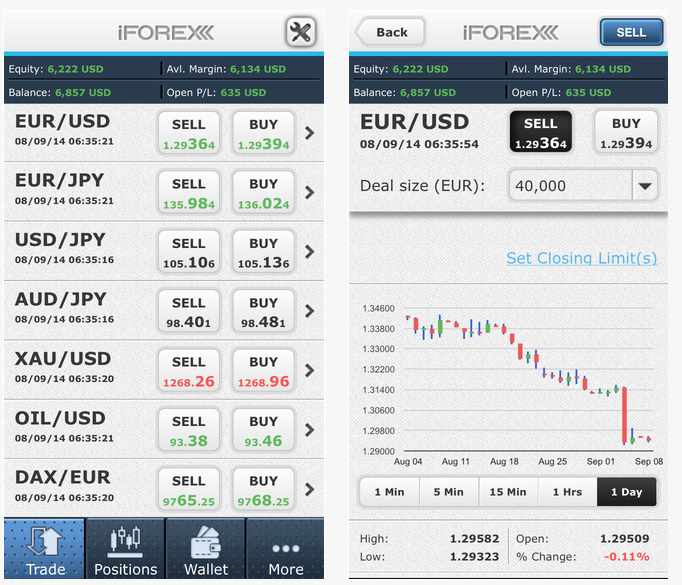
Task: Buy EUR/USD at 1.29394 in list
Action: tap(264, 133)
